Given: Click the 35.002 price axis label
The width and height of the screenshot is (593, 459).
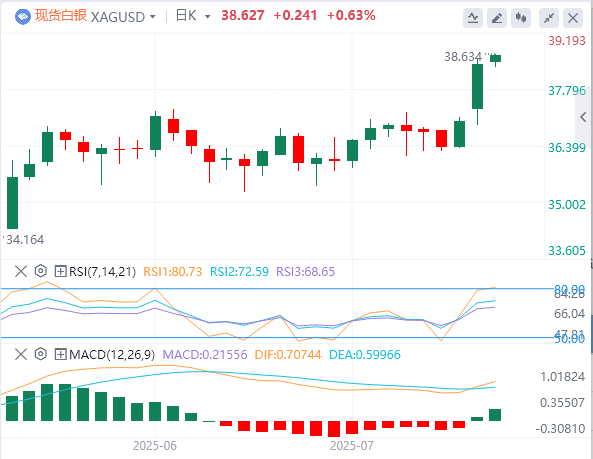Looking at the screenshot, I should (x=567, y=205).
